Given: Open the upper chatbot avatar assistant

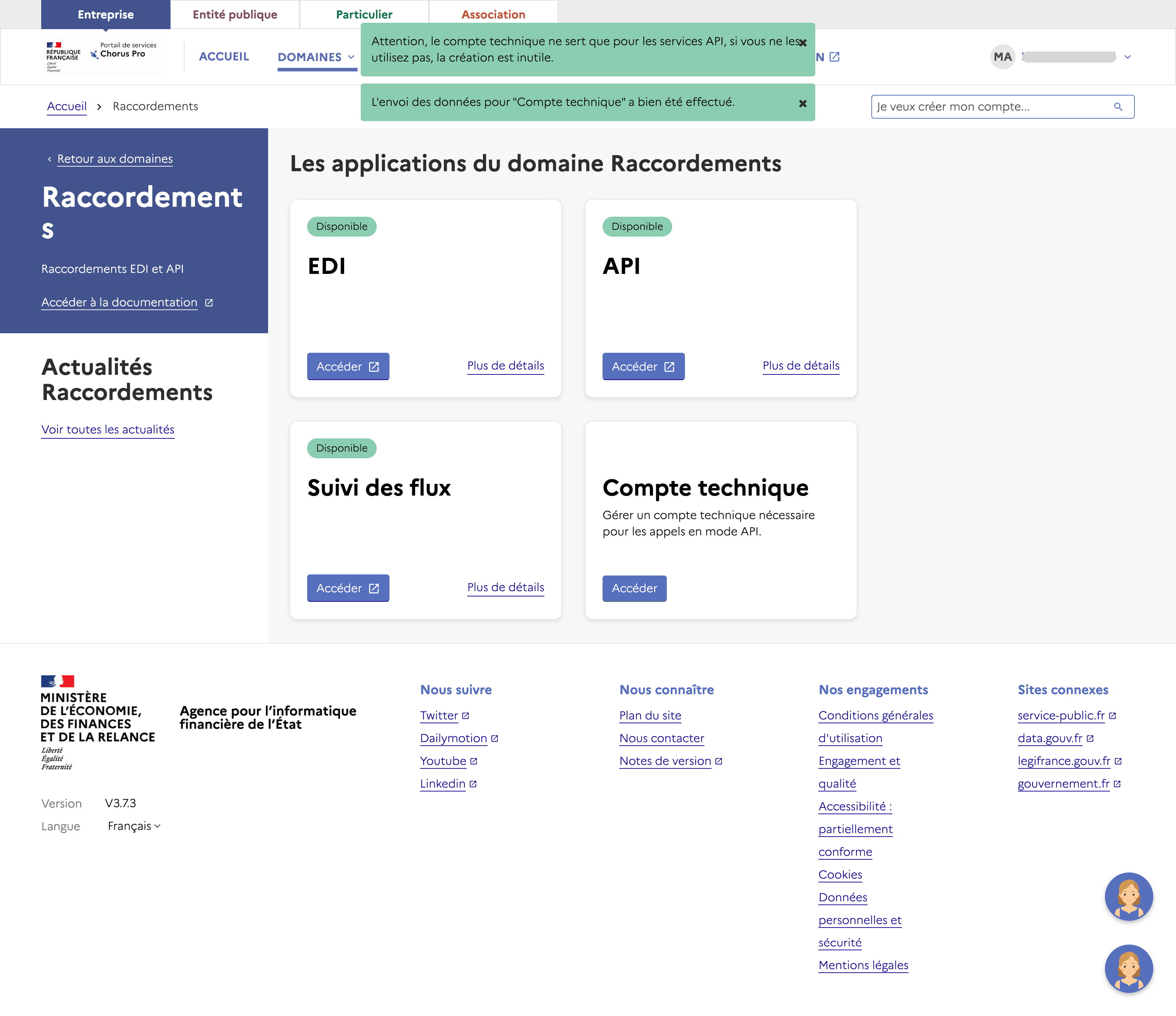Looking at the screenshot, I should [x=1128, y=896].
